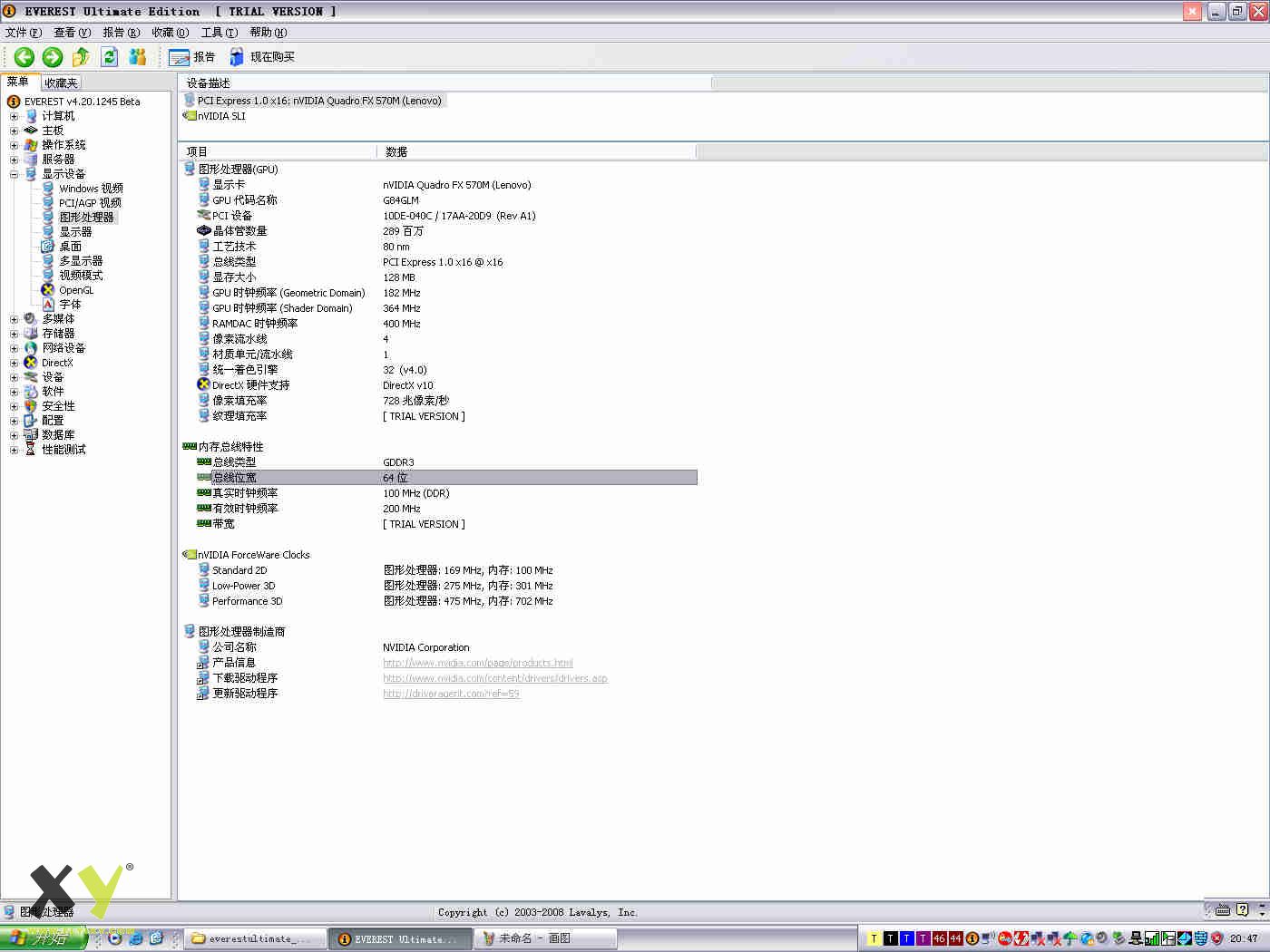Expand the 网络设备 tree node
Viewport: 1270px width, 952px height.
click(14, 348)
